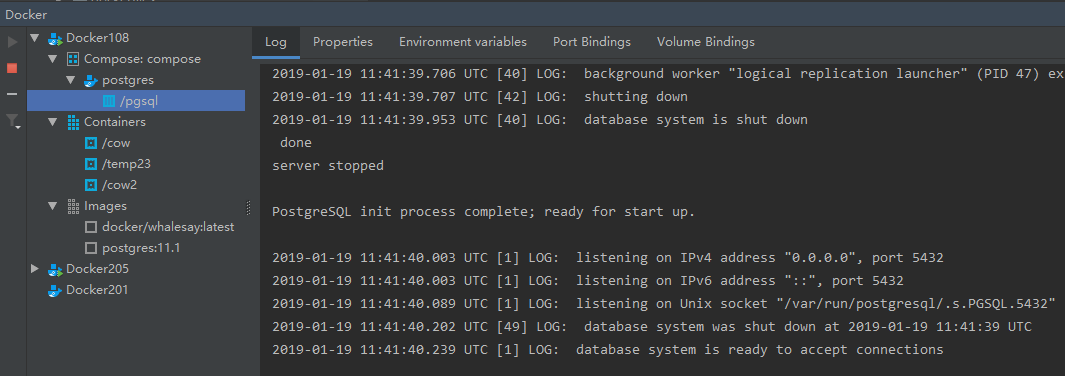Click the postgres:11.1 image icon

tap(91, 248)
